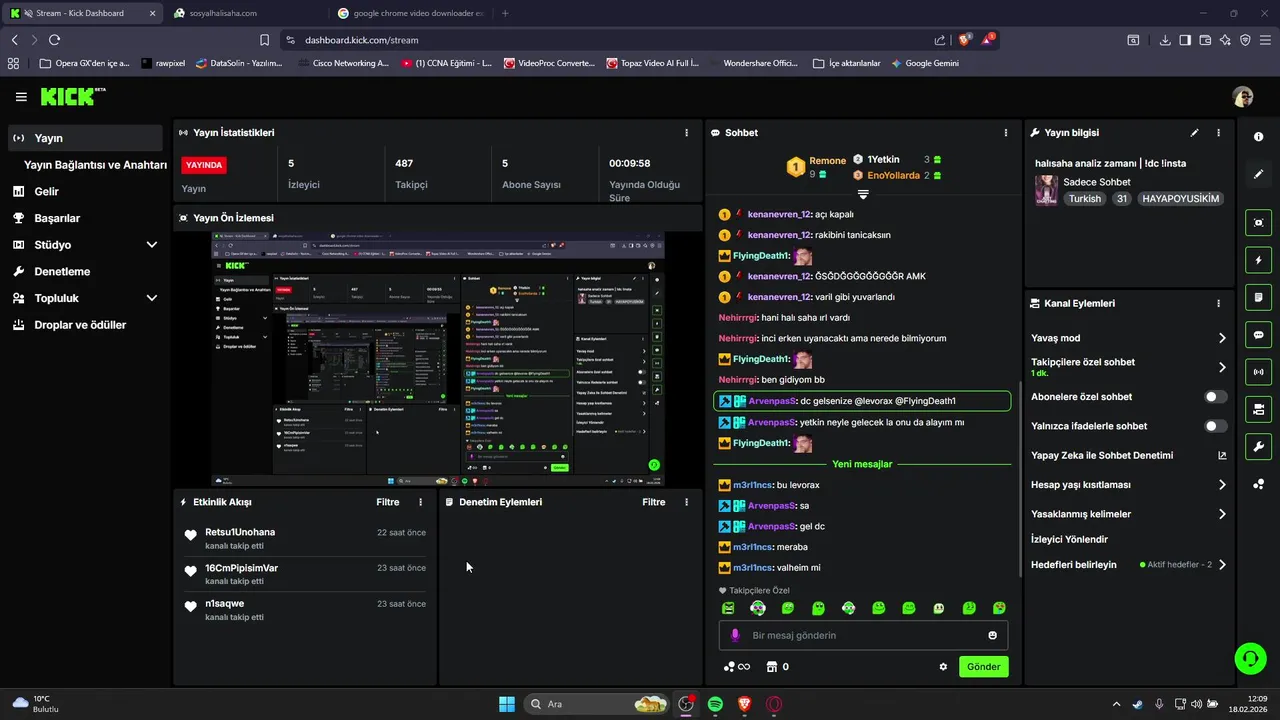Open Filtre in Etkinlik Akışı panel
The height and width of the screenshot is (720, 1280).
tap(388, 502)
